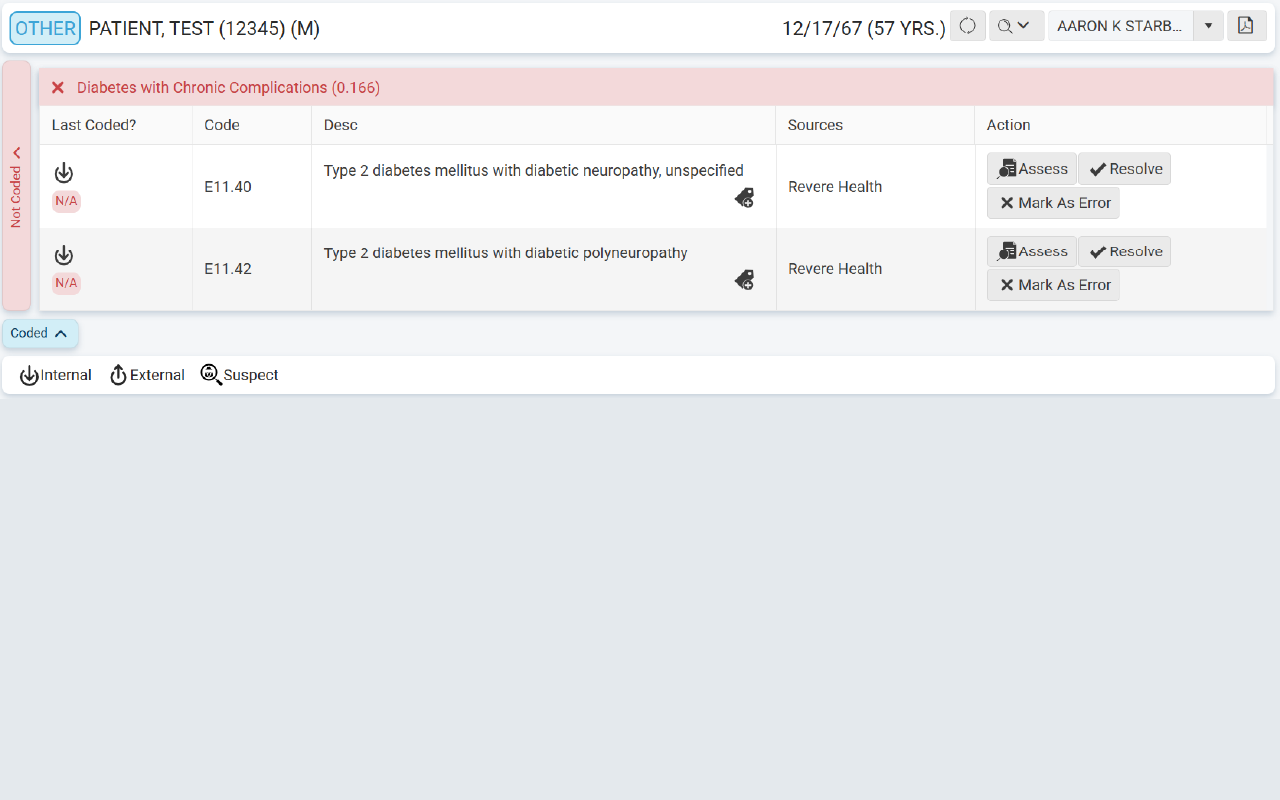Click the internal source icon in E11.42 row
This screenshot has width=1280, height=800.
pos(64,255)
